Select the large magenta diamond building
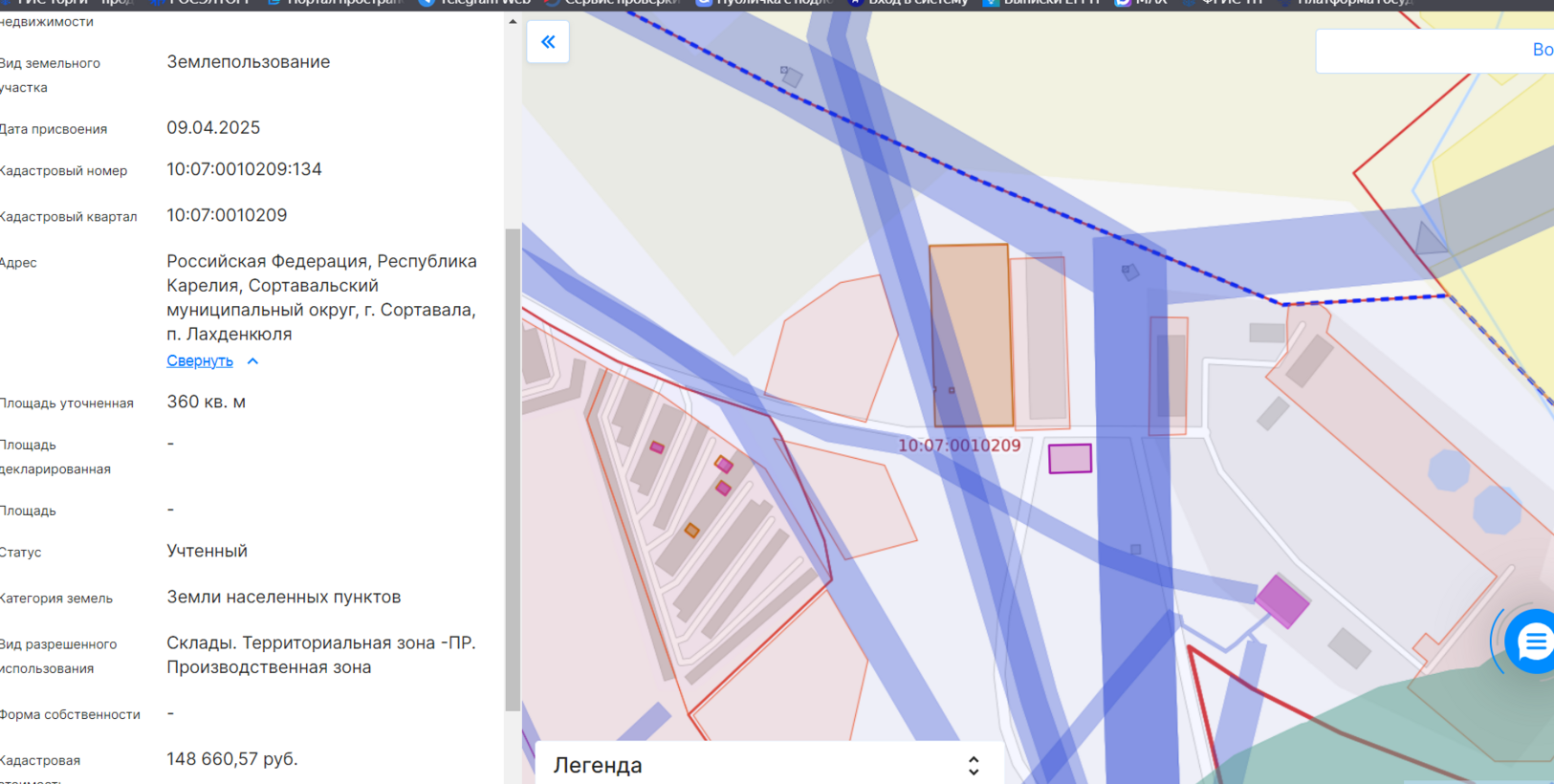Image resolution: width=1554 pixels, height=784 pixels. (x=1281, y=600)
